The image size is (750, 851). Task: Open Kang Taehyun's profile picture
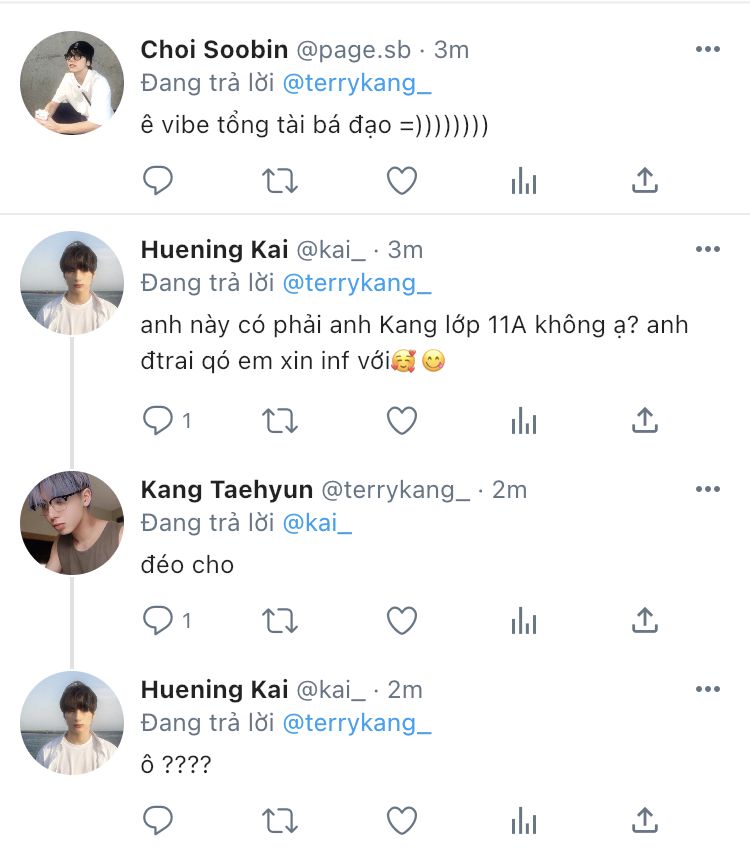click(72, 523)
